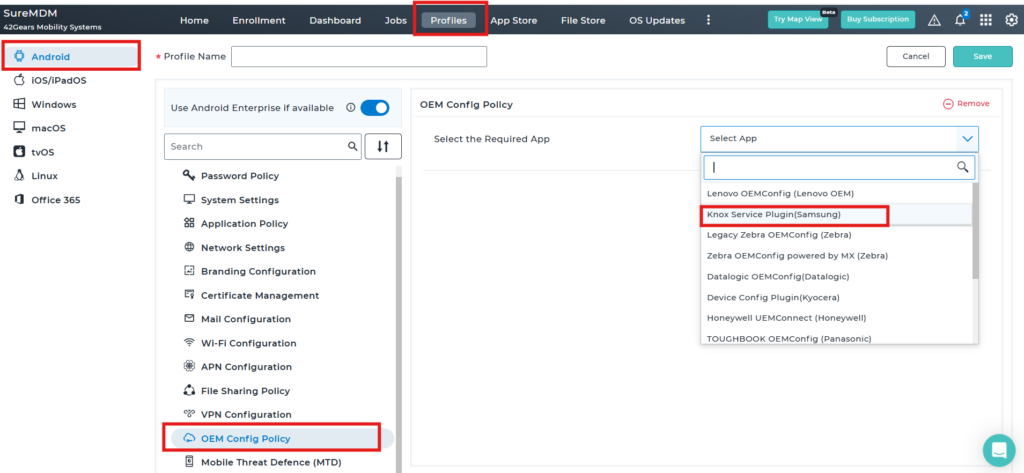This screenshot has width=1024, height=473.
Task: Open the Select App combo box
Action: coord(839,139)
